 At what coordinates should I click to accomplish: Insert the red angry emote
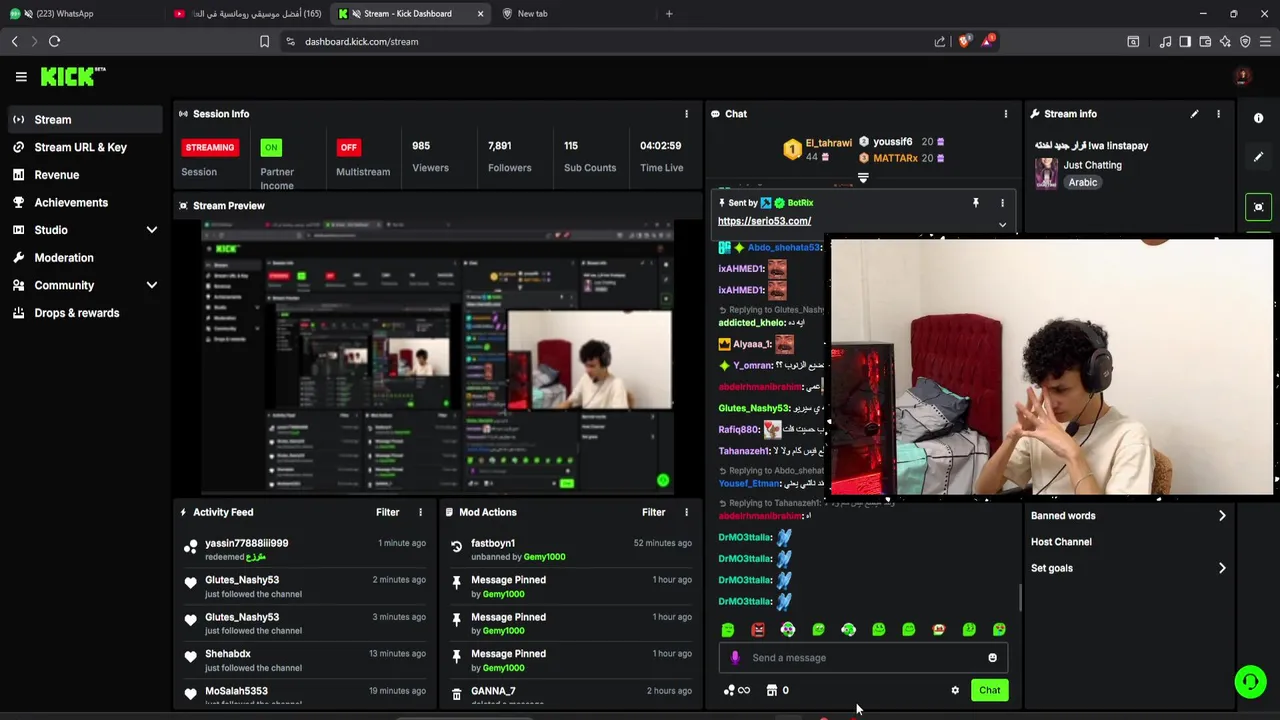(758, 630)
